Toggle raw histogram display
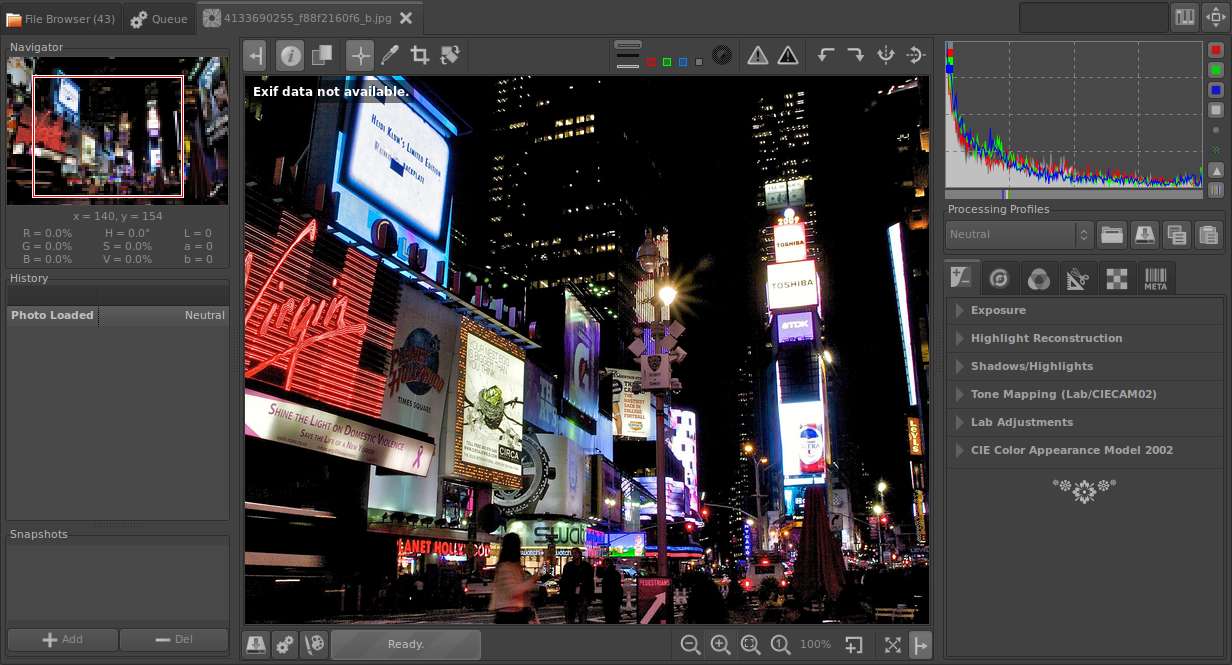Image resolution: width=1232 pixels, height=665 pixels. pos(1216,150)
